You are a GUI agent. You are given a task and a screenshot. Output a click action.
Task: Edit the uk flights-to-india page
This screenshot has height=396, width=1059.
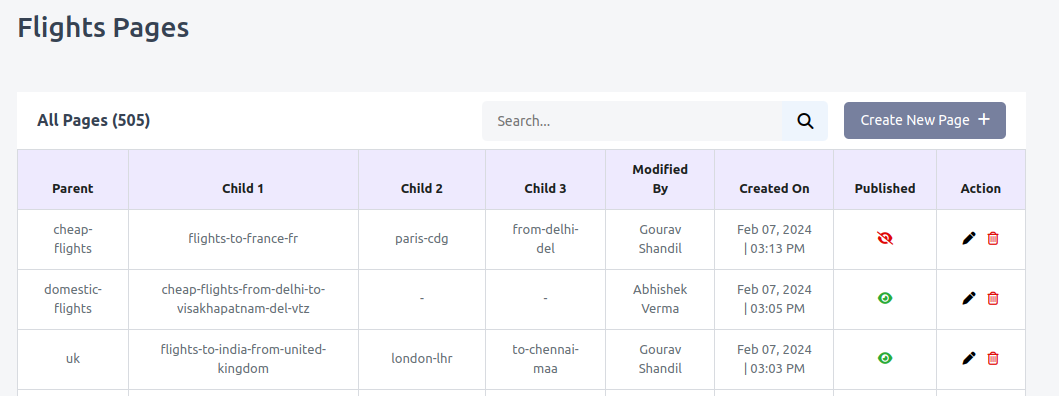pos(968,358)
